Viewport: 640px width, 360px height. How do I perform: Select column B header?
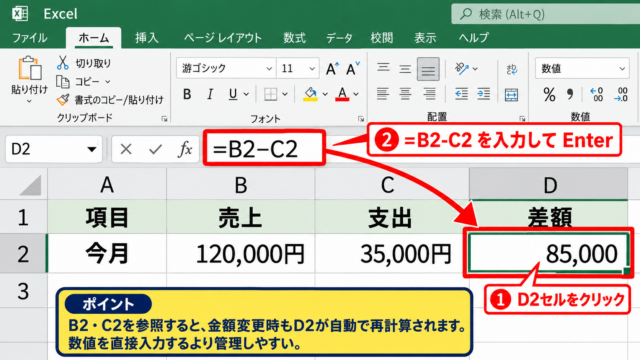coord(241,185)
